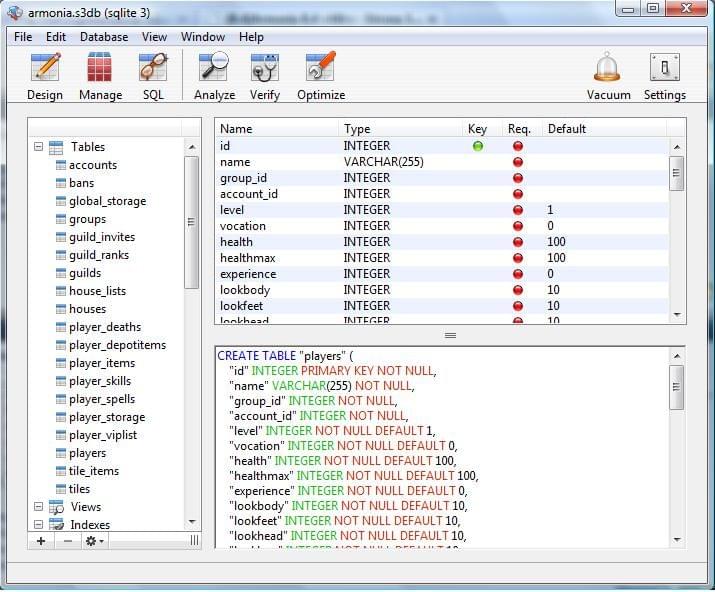Screen dimensions: 715x592
Task: Click the red required dot for name row
Action: (518, 162)
